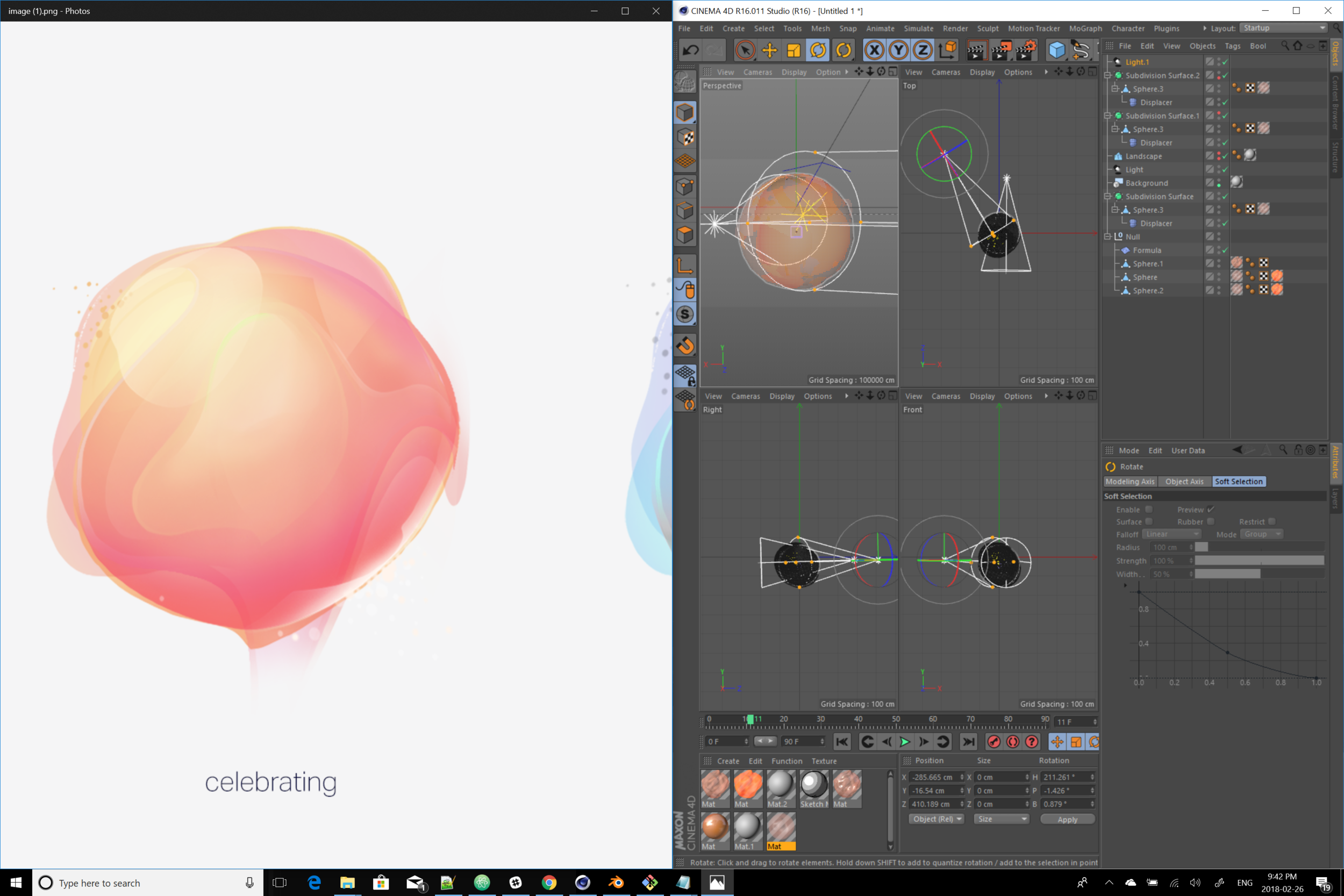The width and height of the screenshot is (1344, 896).
Task: Open Edit Render Settings icon
Action: pyautogui.click(x=1026, y=51)
